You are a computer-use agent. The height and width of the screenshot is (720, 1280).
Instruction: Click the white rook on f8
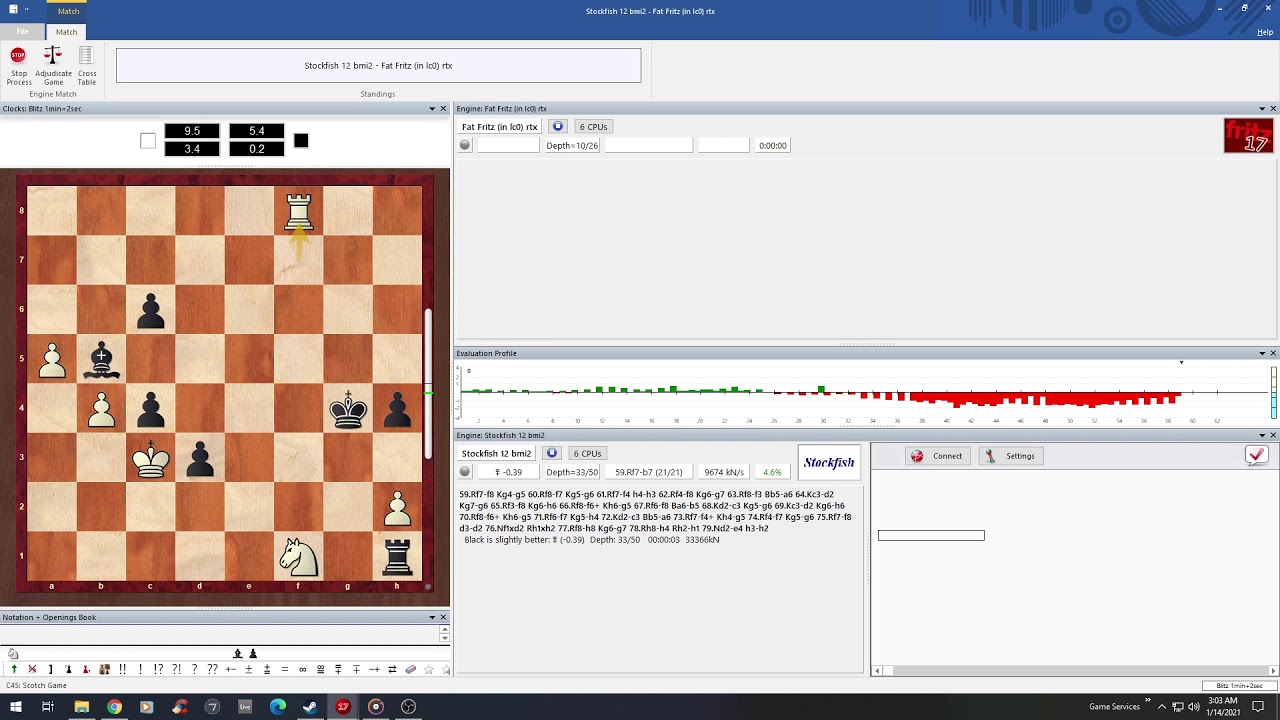coord(298,211)
